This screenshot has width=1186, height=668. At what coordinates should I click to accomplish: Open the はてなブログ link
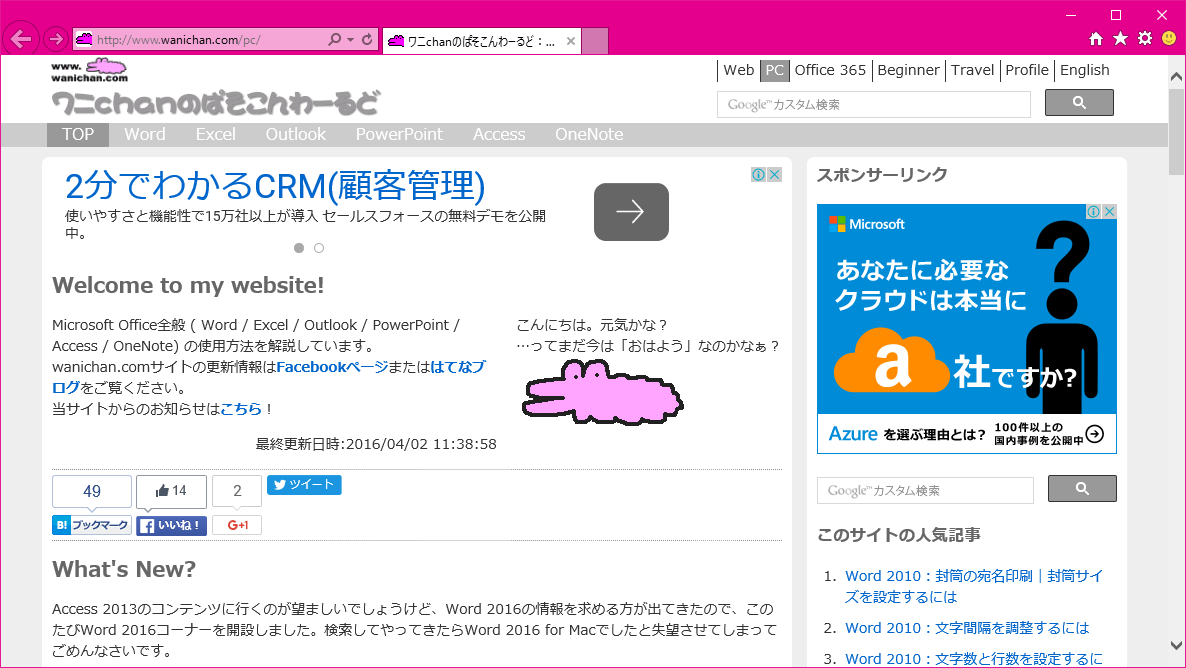(458, 367)
